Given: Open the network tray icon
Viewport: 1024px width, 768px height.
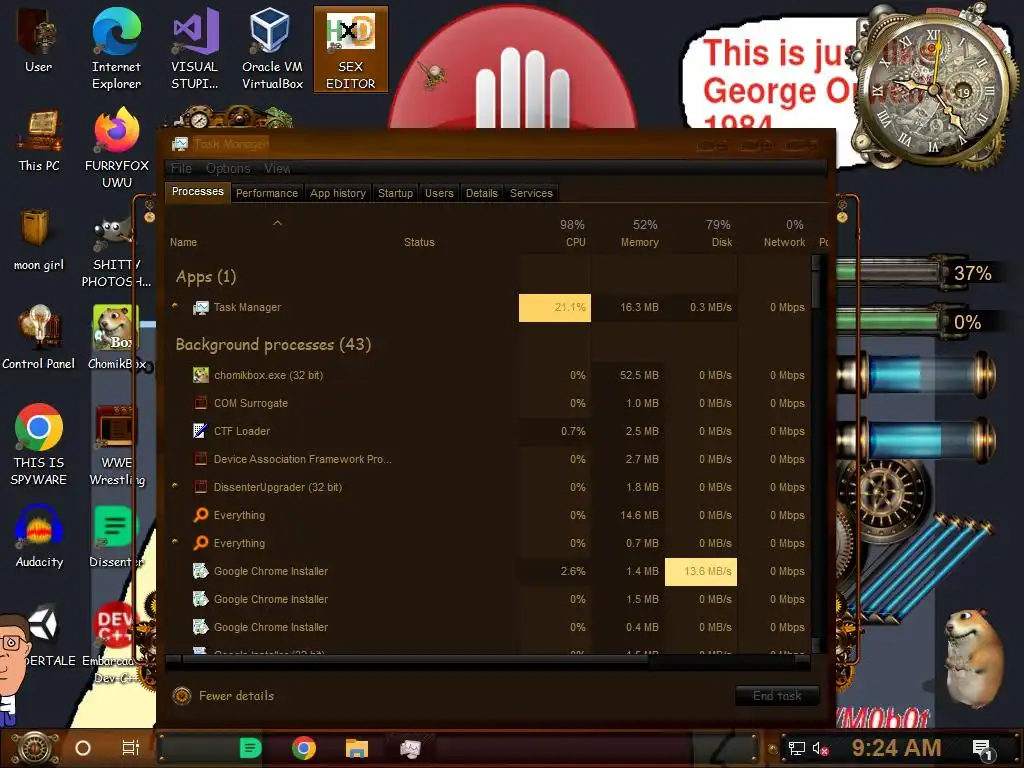Looking at the screenshot, I should click(796, 748).
